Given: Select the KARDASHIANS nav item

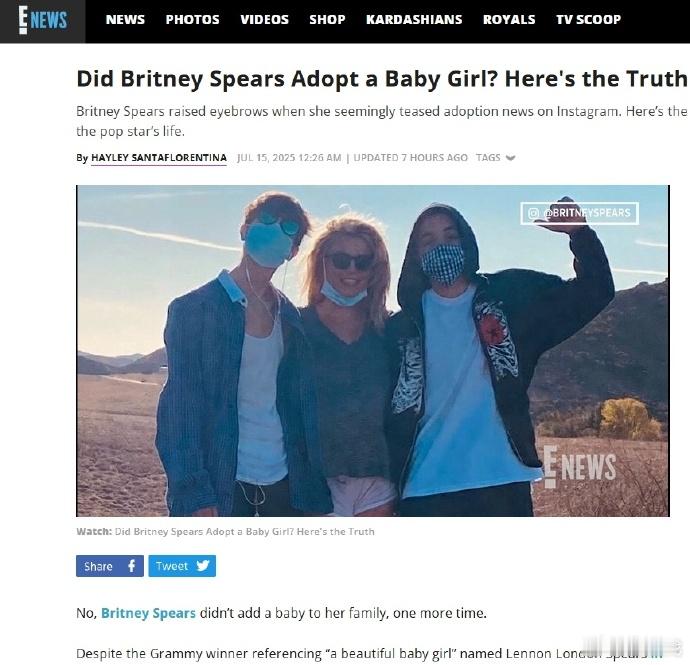Looking at the screenshot, I should (414, 19).
